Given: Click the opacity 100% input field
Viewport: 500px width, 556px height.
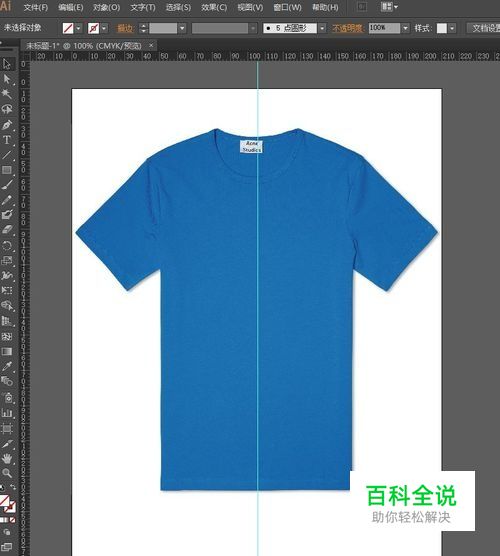Looking at the screenshot, I should (x=384, y=28).
